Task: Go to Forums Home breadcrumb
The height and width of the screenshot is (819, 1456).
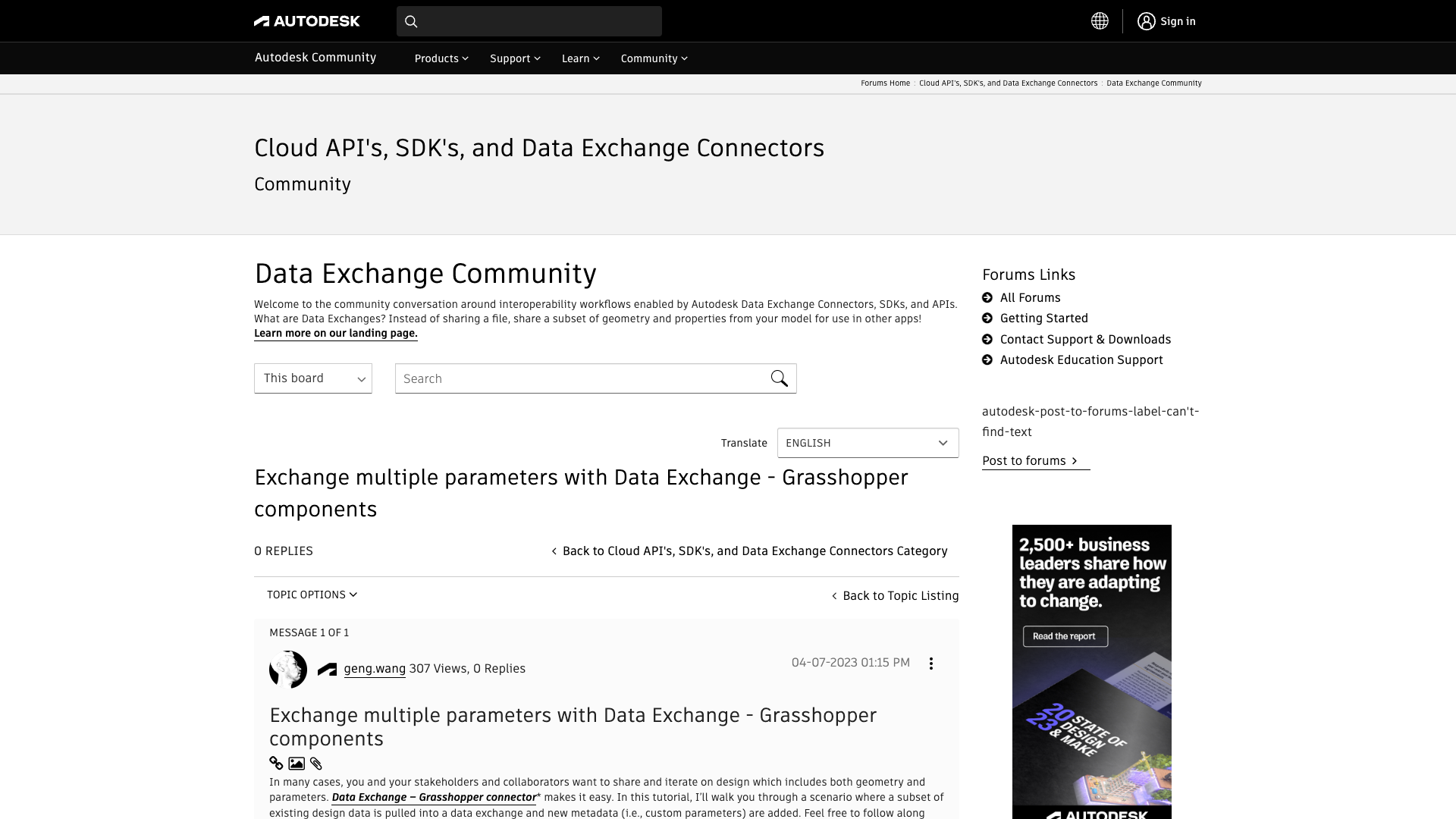Action: coord(885,83)
